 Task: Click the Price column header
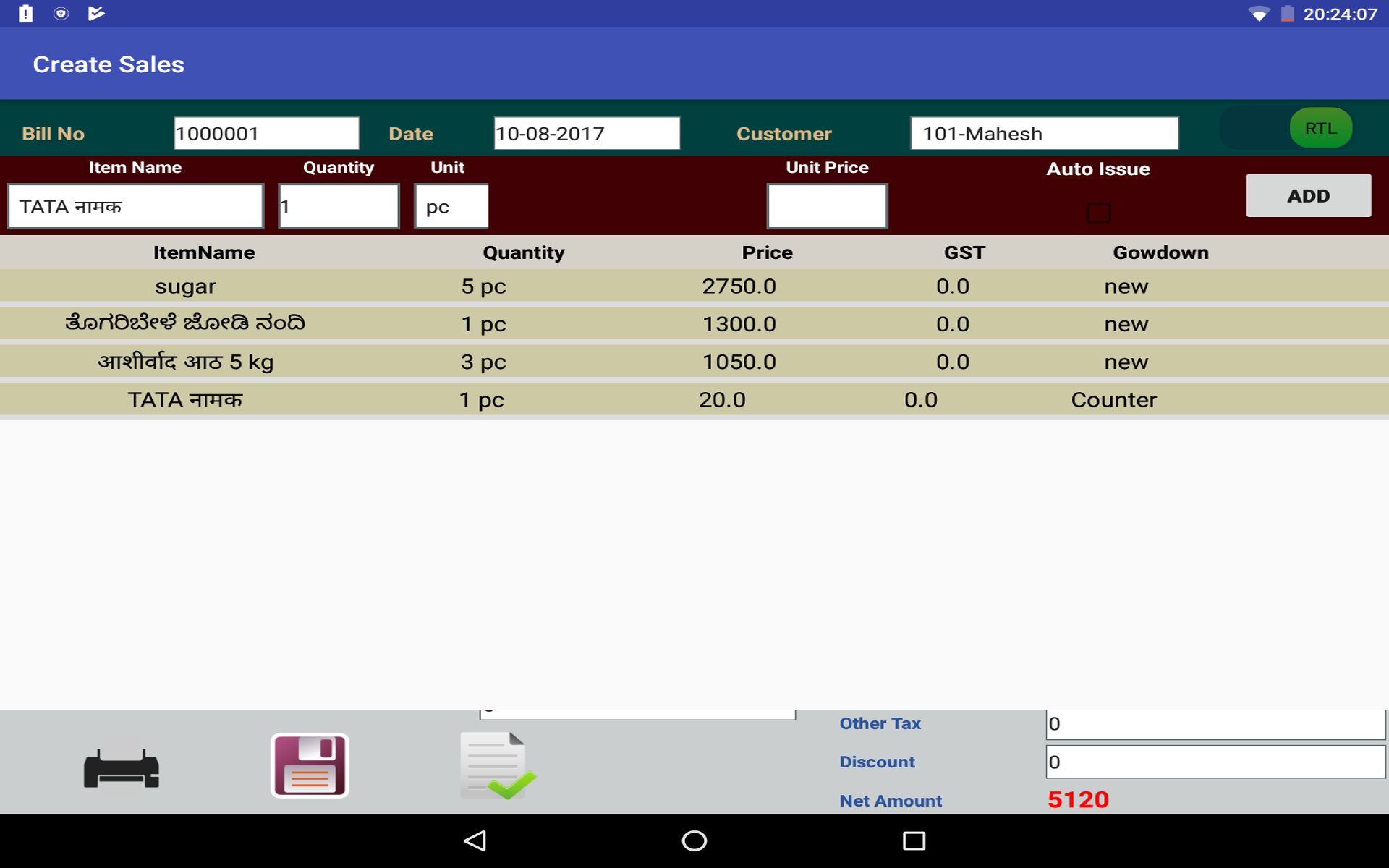point(767,252)
